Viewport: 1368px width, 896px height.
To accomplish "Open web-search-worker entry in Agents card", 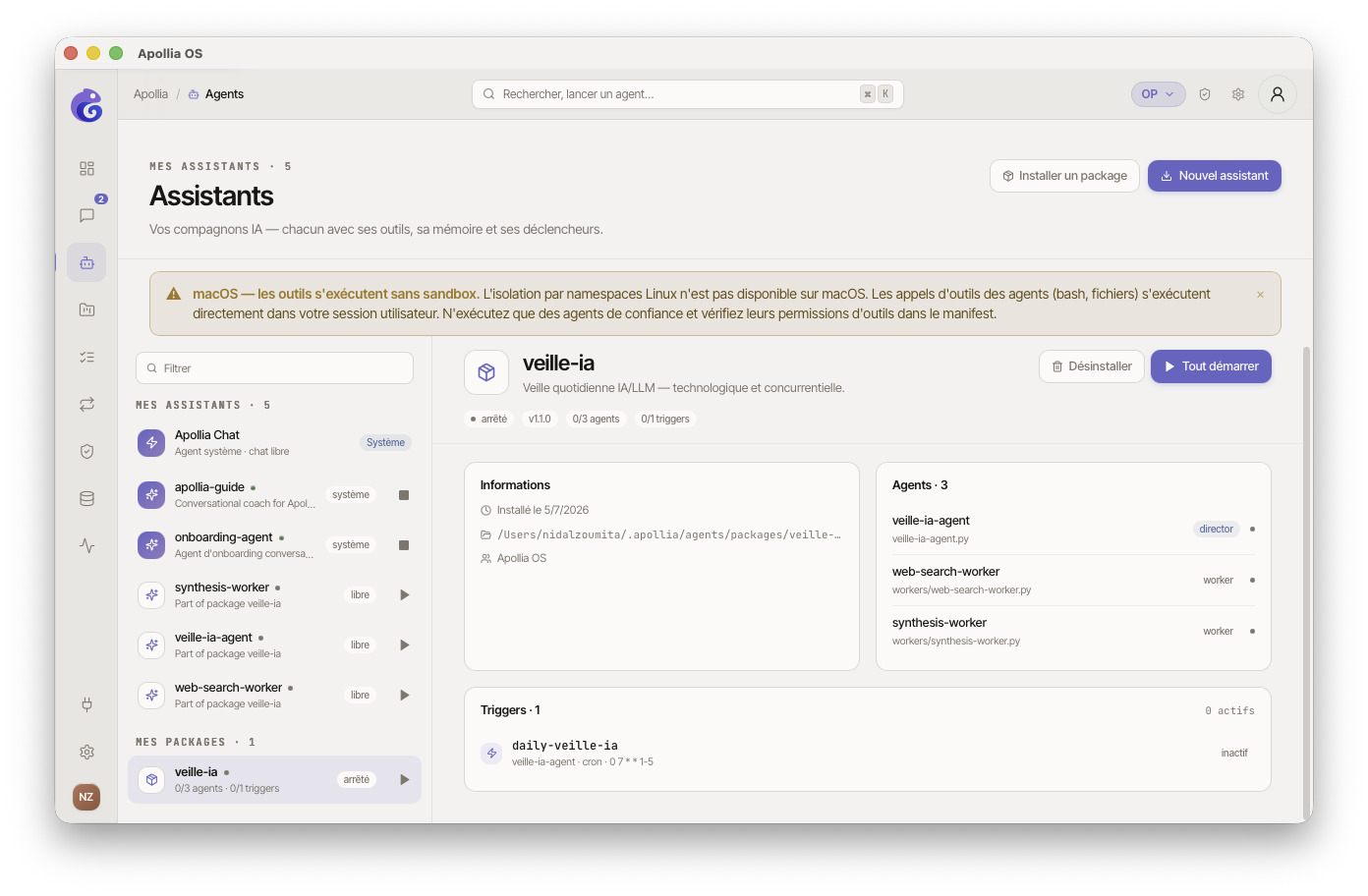I will [1073, 581].
